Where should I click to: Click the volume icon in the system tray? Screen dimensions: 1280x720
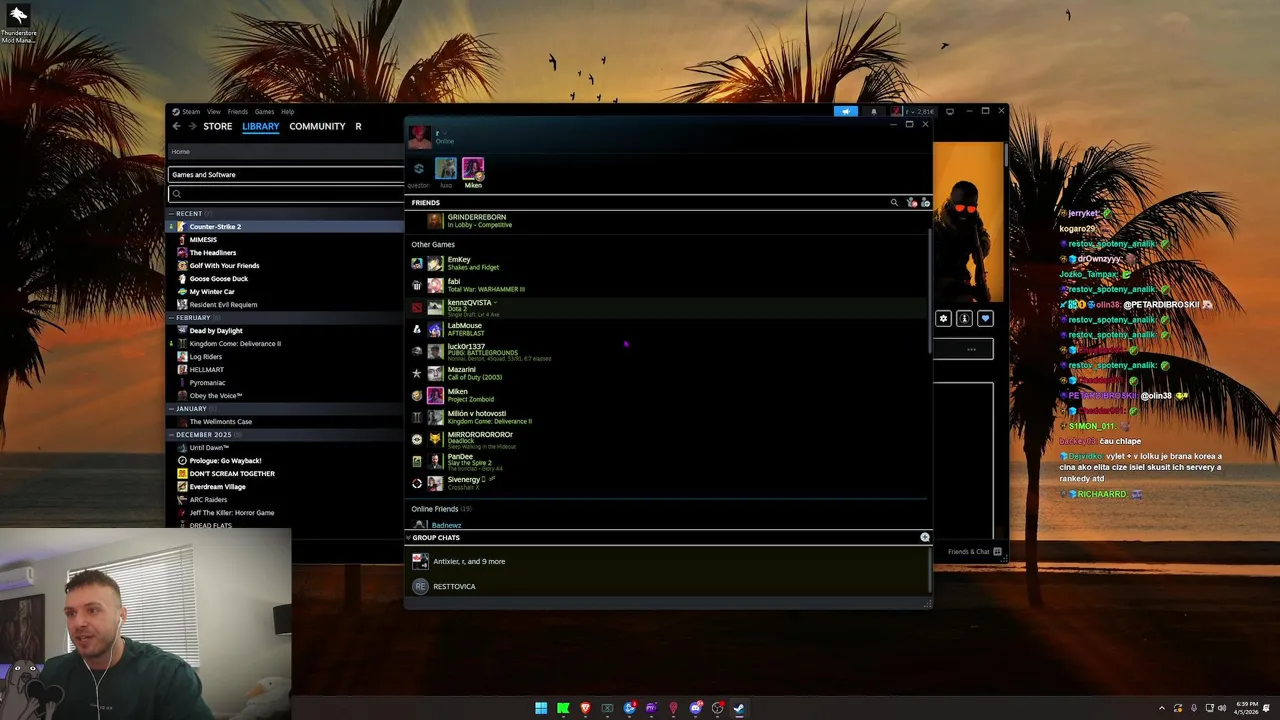coord(1222,708)
